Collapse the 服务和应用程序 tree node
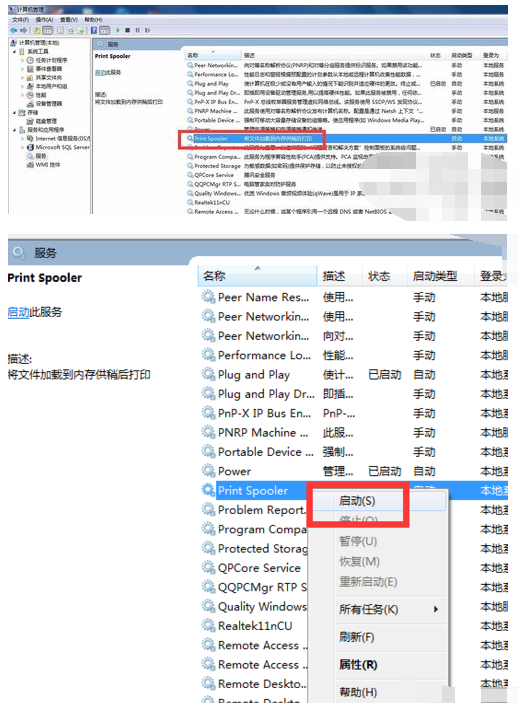Image resolution: width=518 pixels, height=703 pixels. pyautogui.click(x=15, y=130)
